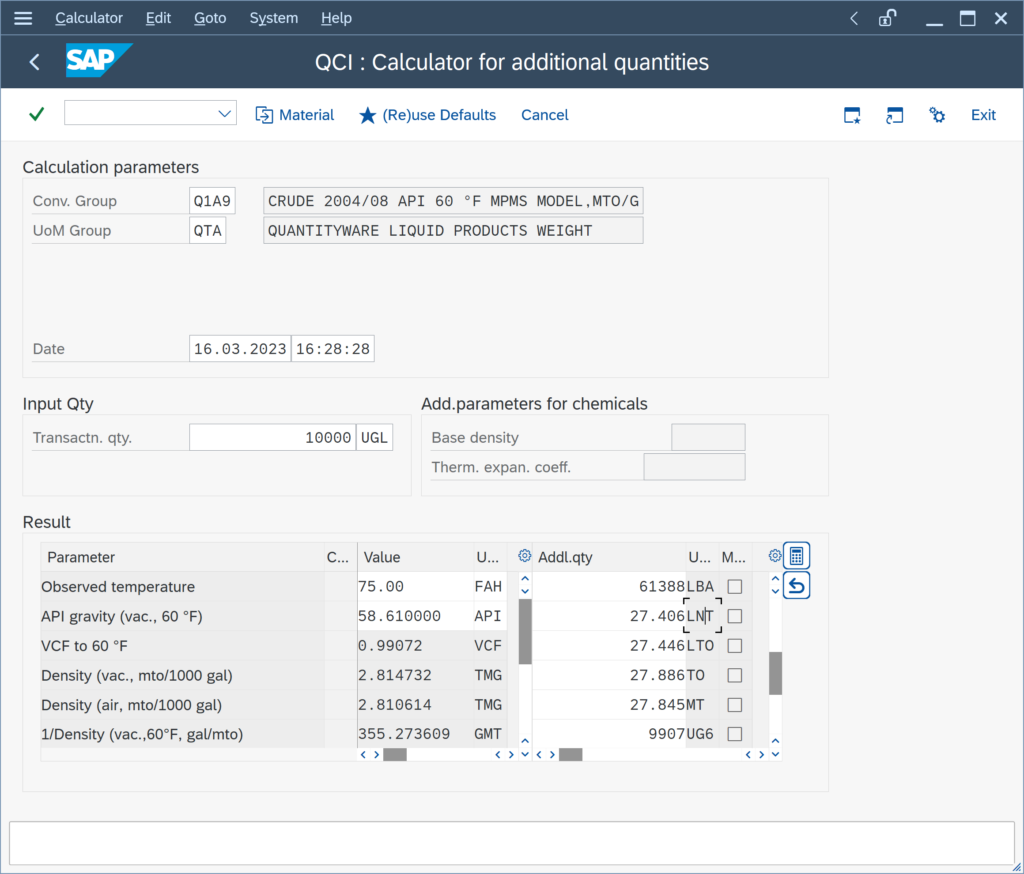Screen dimensions: 1024x874
Task: Toggle the checkbox in the LTO row
Action: (x=735, y=646)
